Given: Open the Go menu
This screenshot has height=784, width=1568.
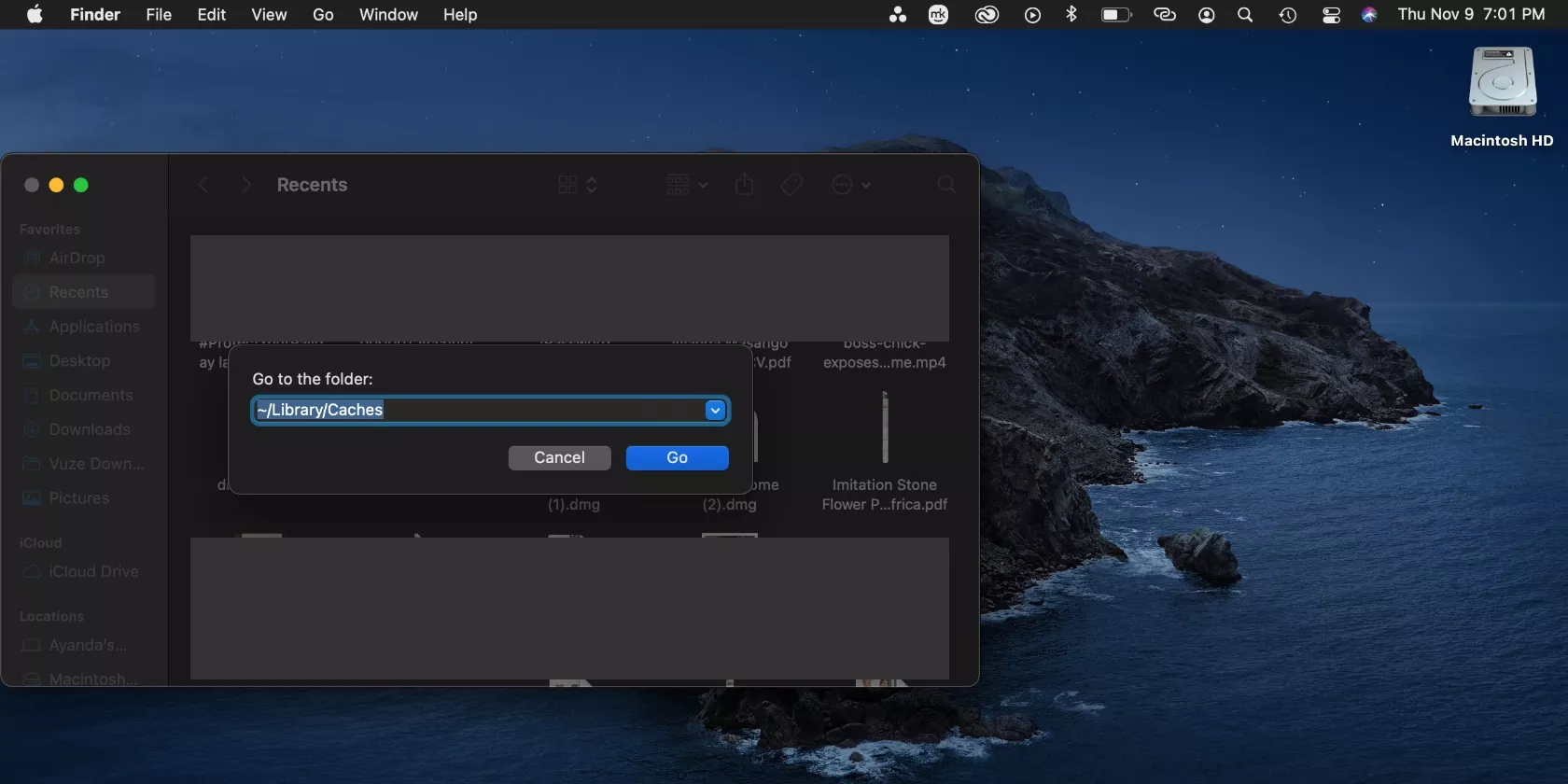Looking at the screenshot, I should (323, 14).
